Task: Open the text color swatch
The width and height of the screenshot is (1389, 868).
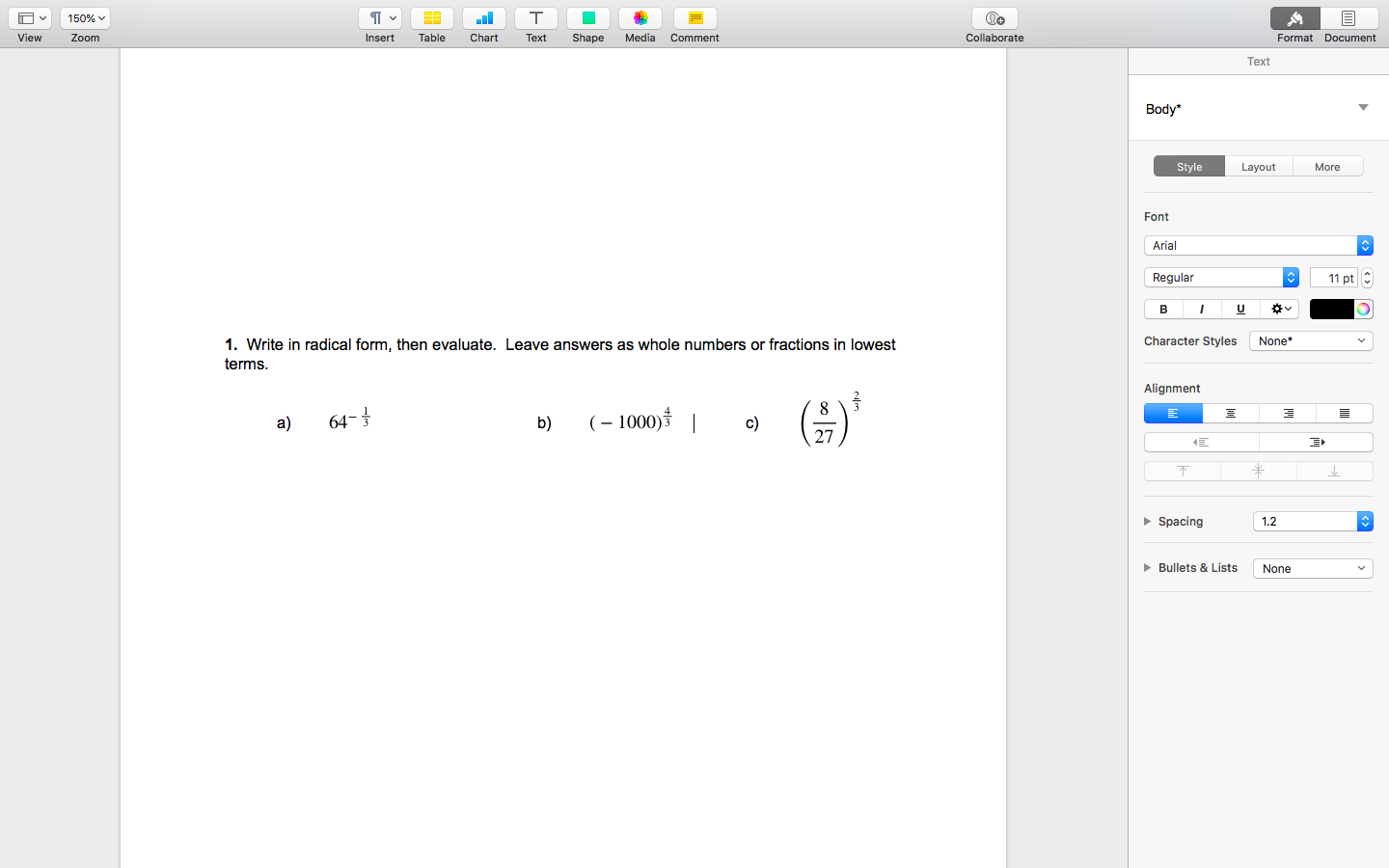Action: (x=1331, y=309)
